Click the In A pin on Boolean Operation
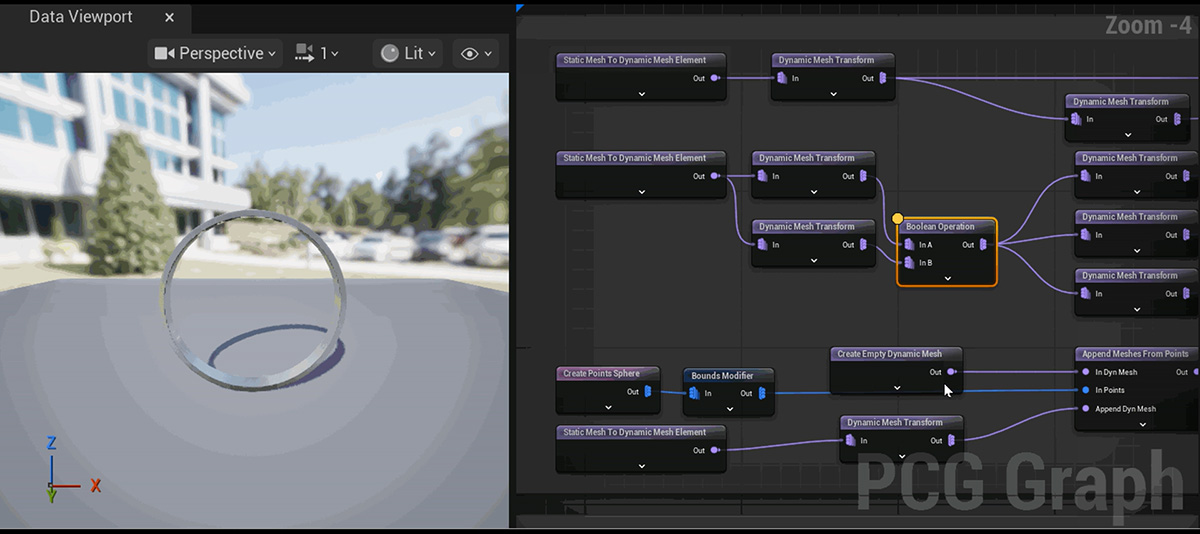 coord(909,245)
